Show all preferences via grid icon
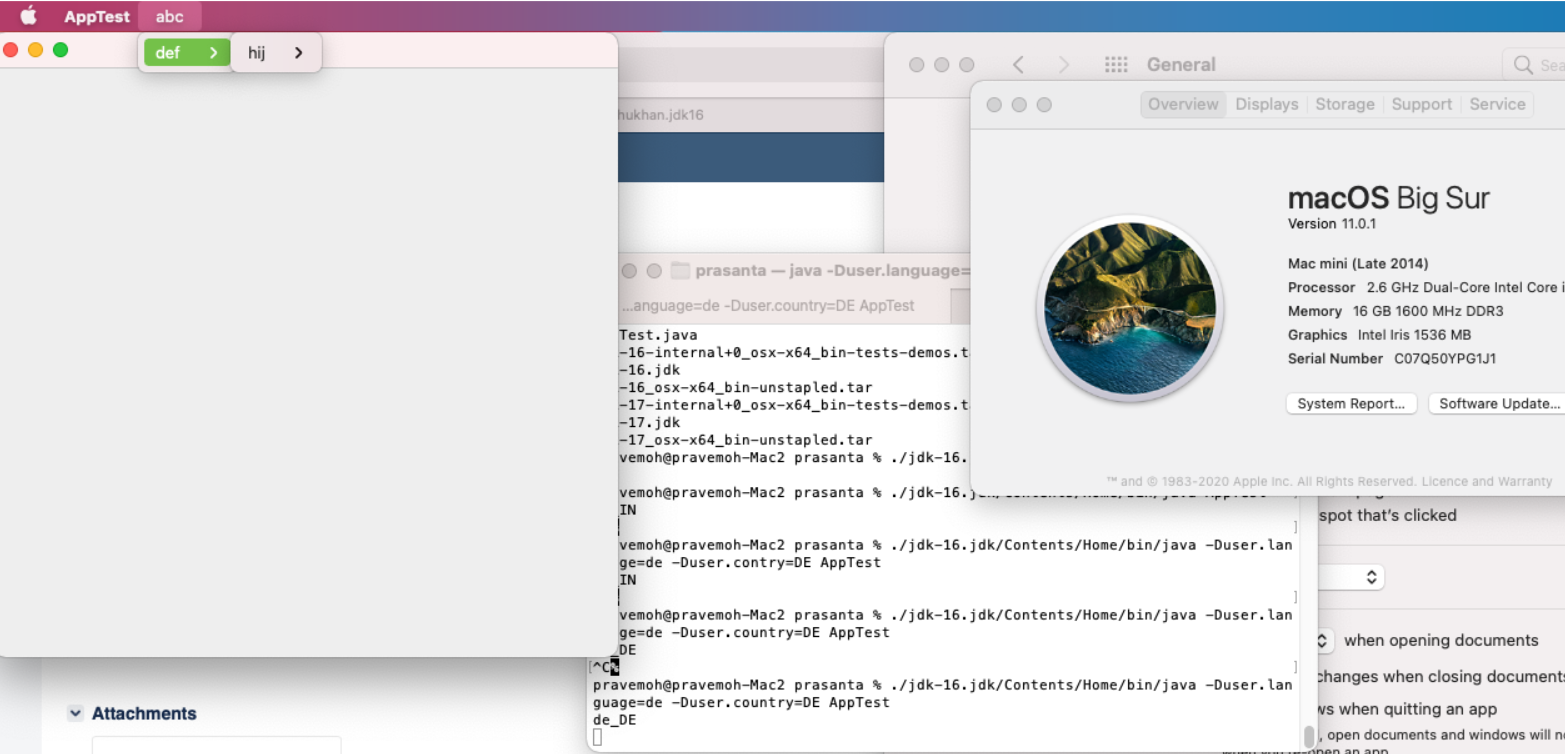The width and height of the screenshot is (1565, 754). click(1116, 65)
